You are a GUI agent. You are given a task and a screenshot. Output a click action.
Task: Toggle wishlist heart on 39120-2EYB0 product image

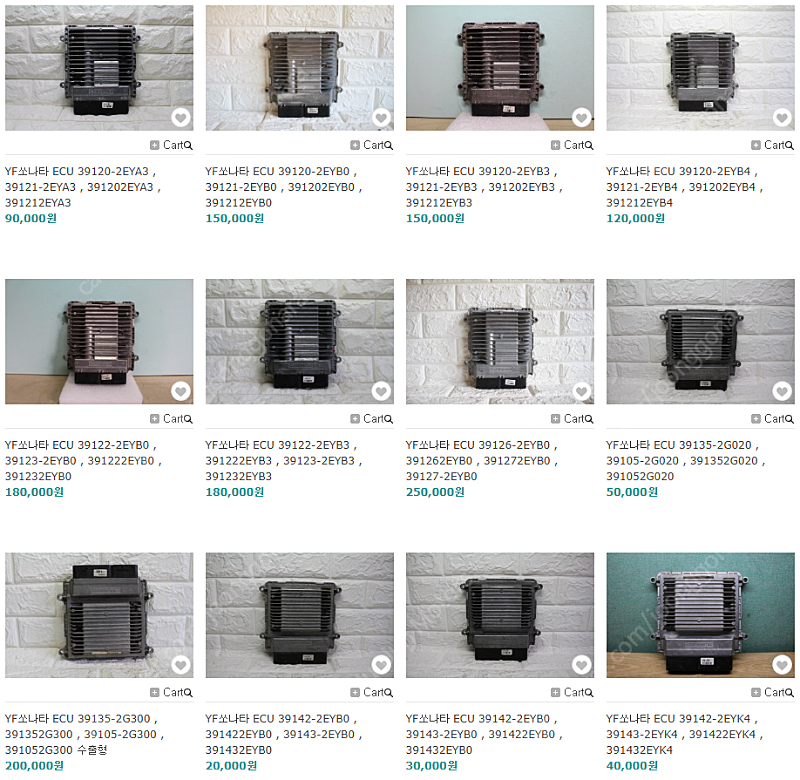(381, 118)
